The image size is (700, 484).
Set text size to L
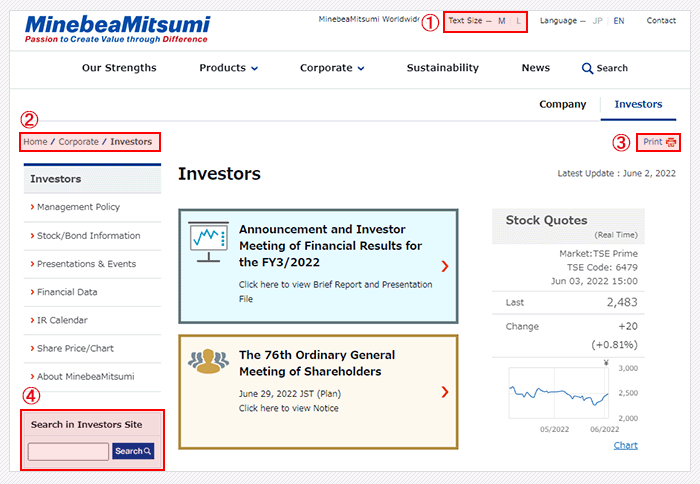(x=518, y=21)
